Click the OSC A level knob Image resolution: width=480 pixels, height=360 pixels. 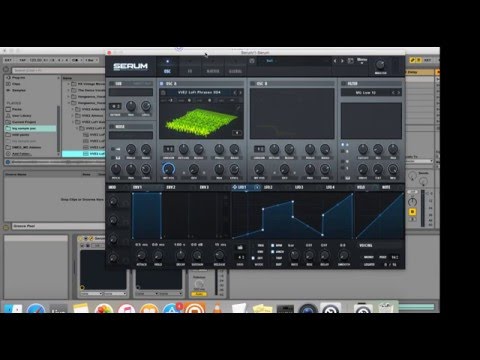coord(234,169)
